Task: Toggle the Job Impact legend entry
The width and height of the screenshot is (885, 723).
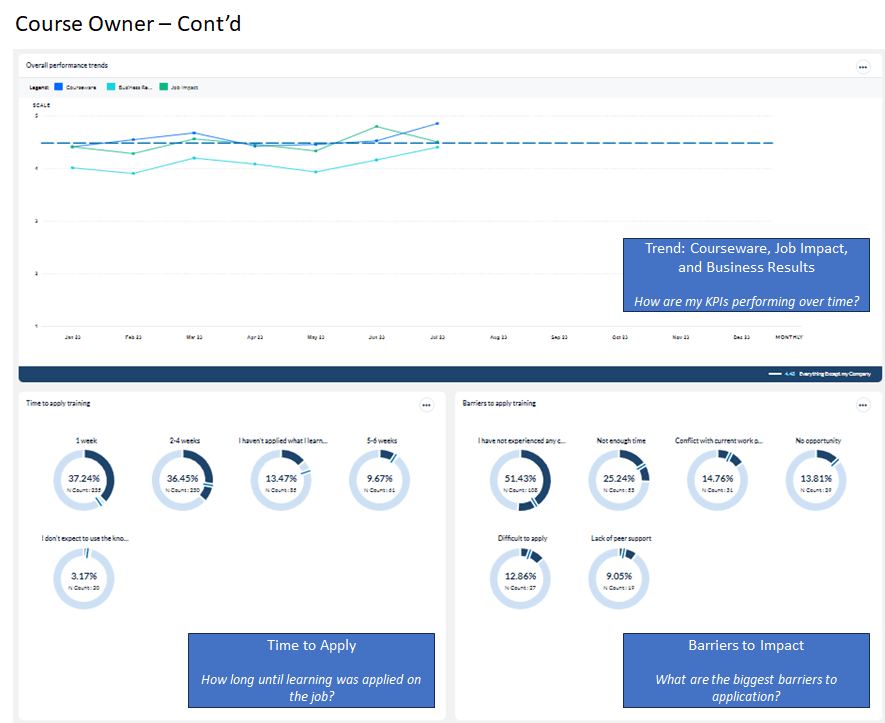Action: tap(180, 88)
